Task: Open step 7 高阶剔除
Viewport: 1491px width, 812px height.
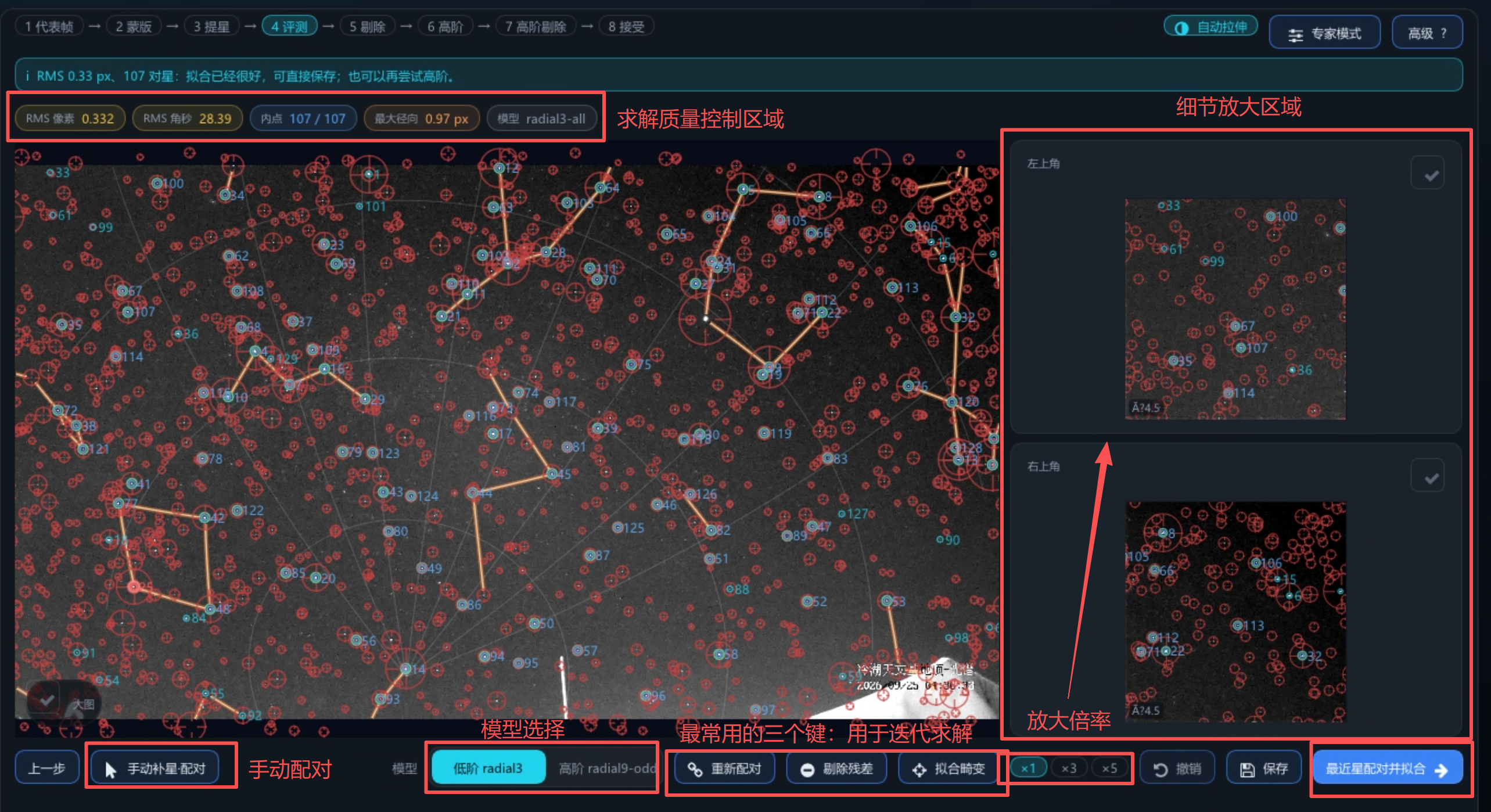Action: 536,27
